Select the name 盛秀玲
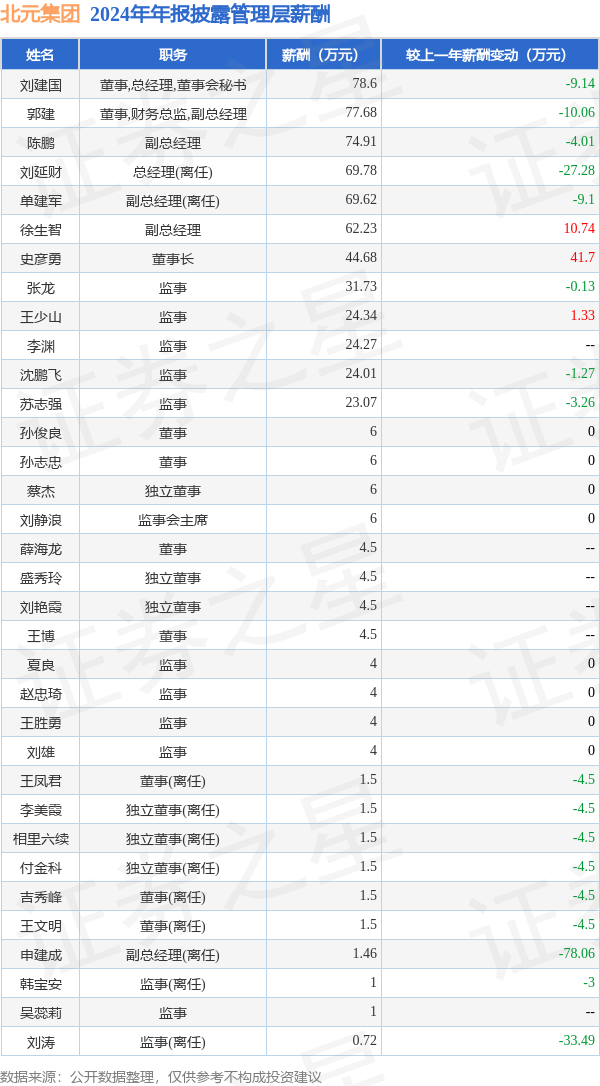600x1086 pixels. click(40, 578)
